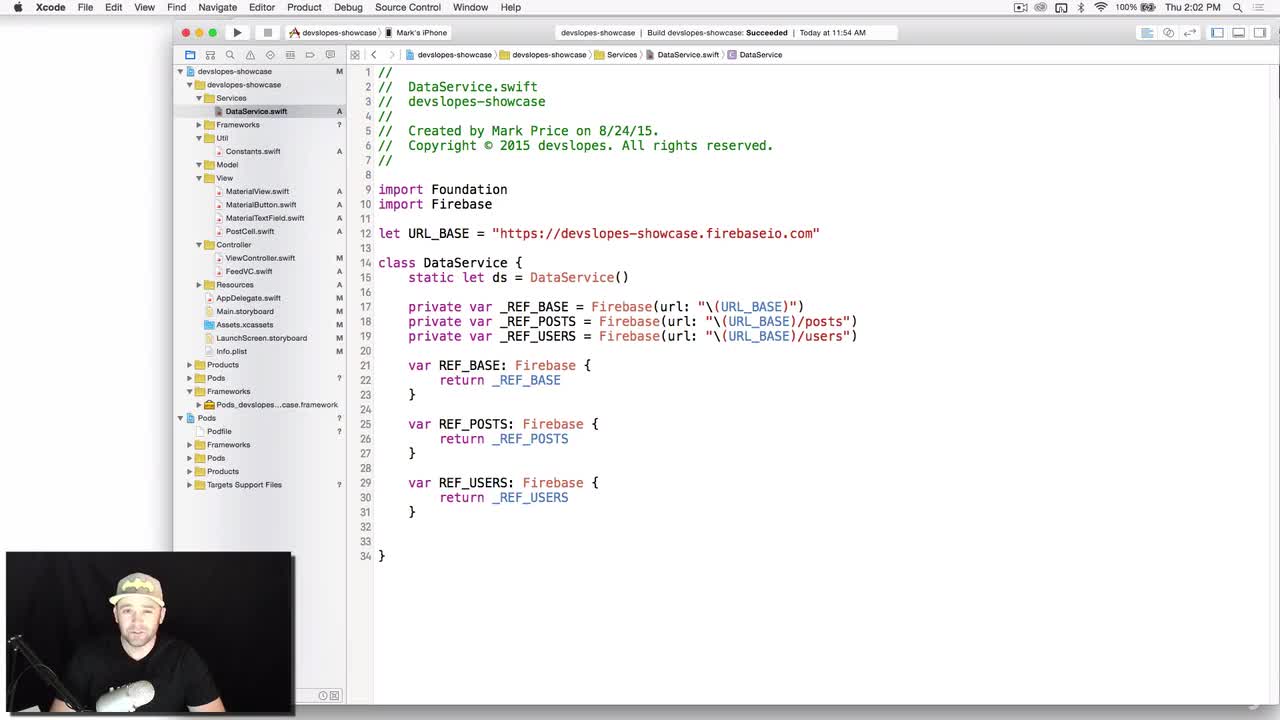Screen dimensions: 1280x720
Task: Open MaterialView.swift file
Action: (x=257, y=191)
